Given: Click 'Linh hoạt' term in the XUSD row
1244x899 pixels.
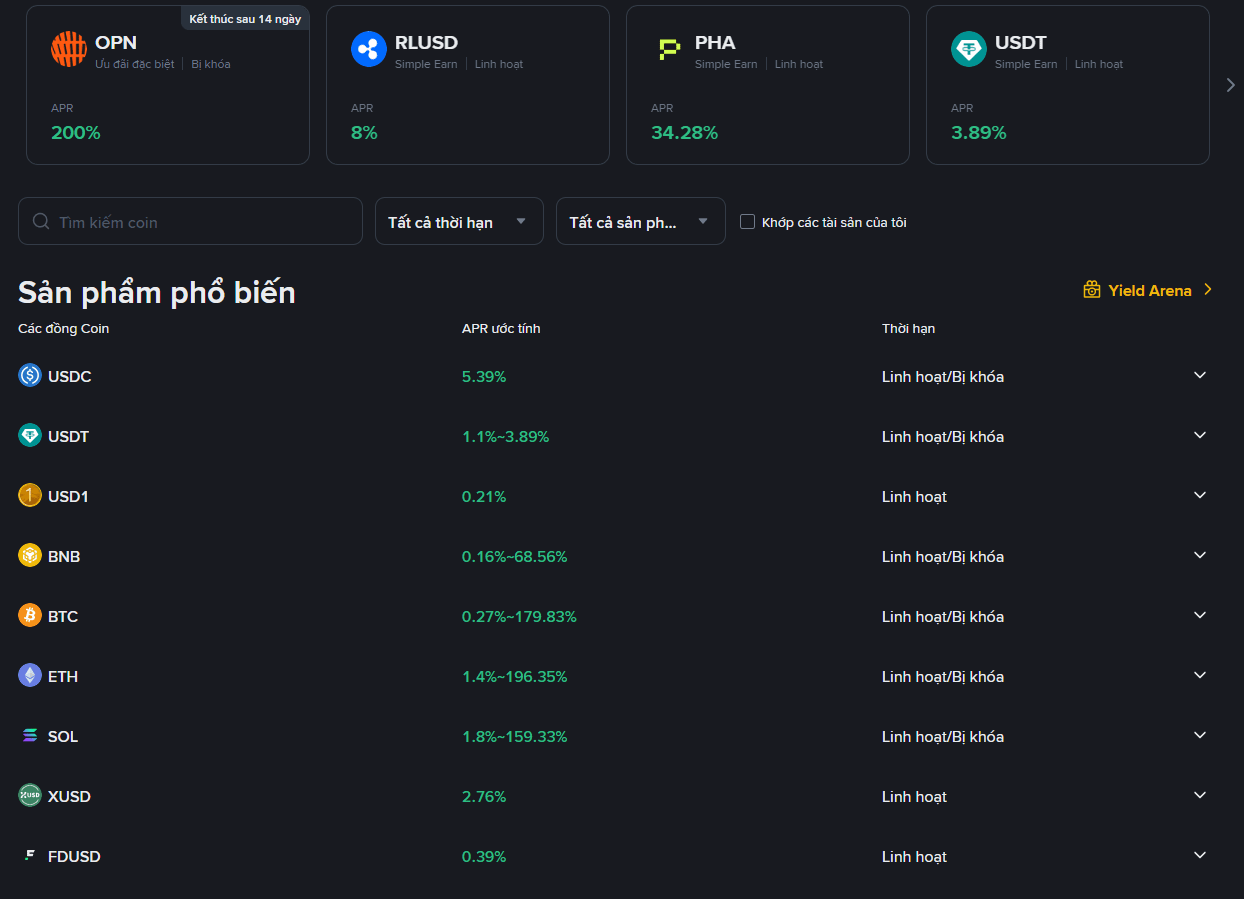Looking at the screenshot, I should pos(914,796).
